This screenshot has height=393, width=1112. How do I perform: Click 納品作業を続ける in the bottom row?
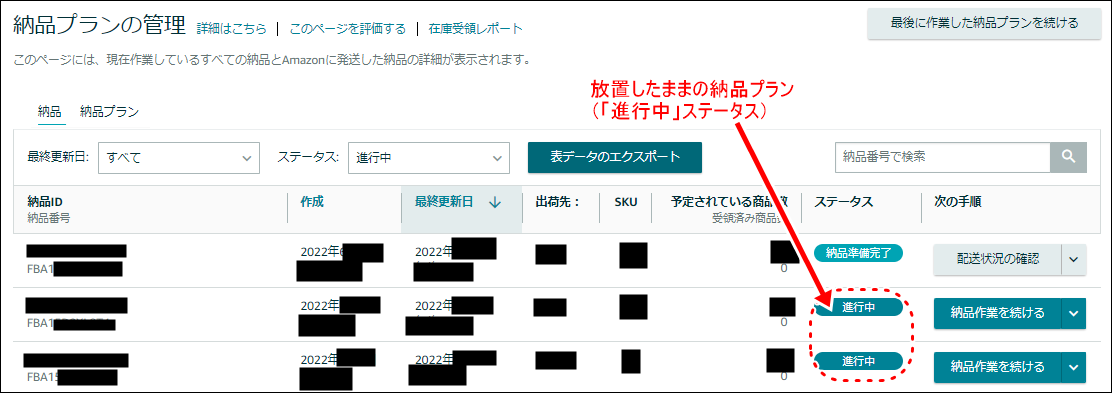(997, 367)
